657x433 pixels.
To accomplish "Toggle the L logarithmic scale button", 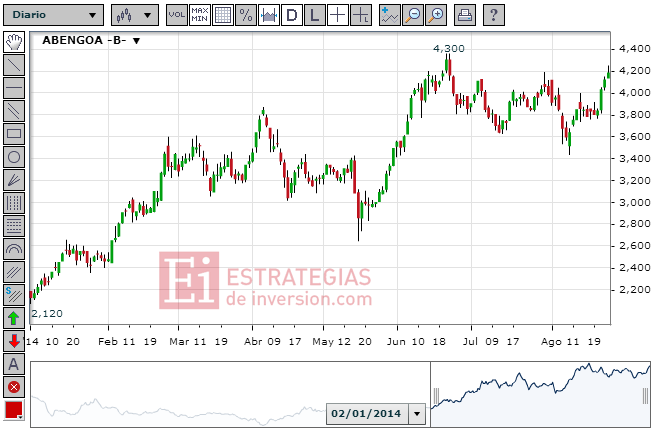I will (x=315, y=15).
